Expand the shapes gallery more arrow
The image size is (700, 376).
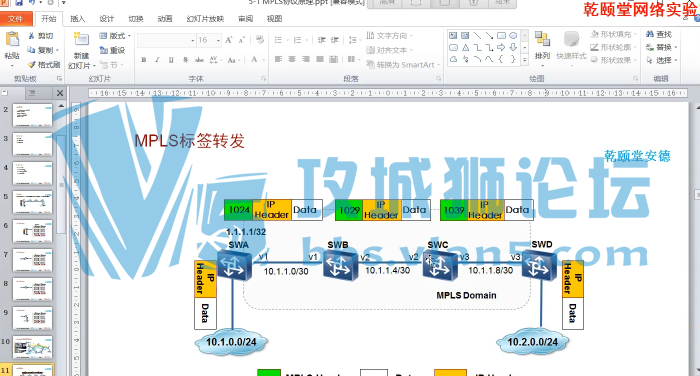point(525,59)
